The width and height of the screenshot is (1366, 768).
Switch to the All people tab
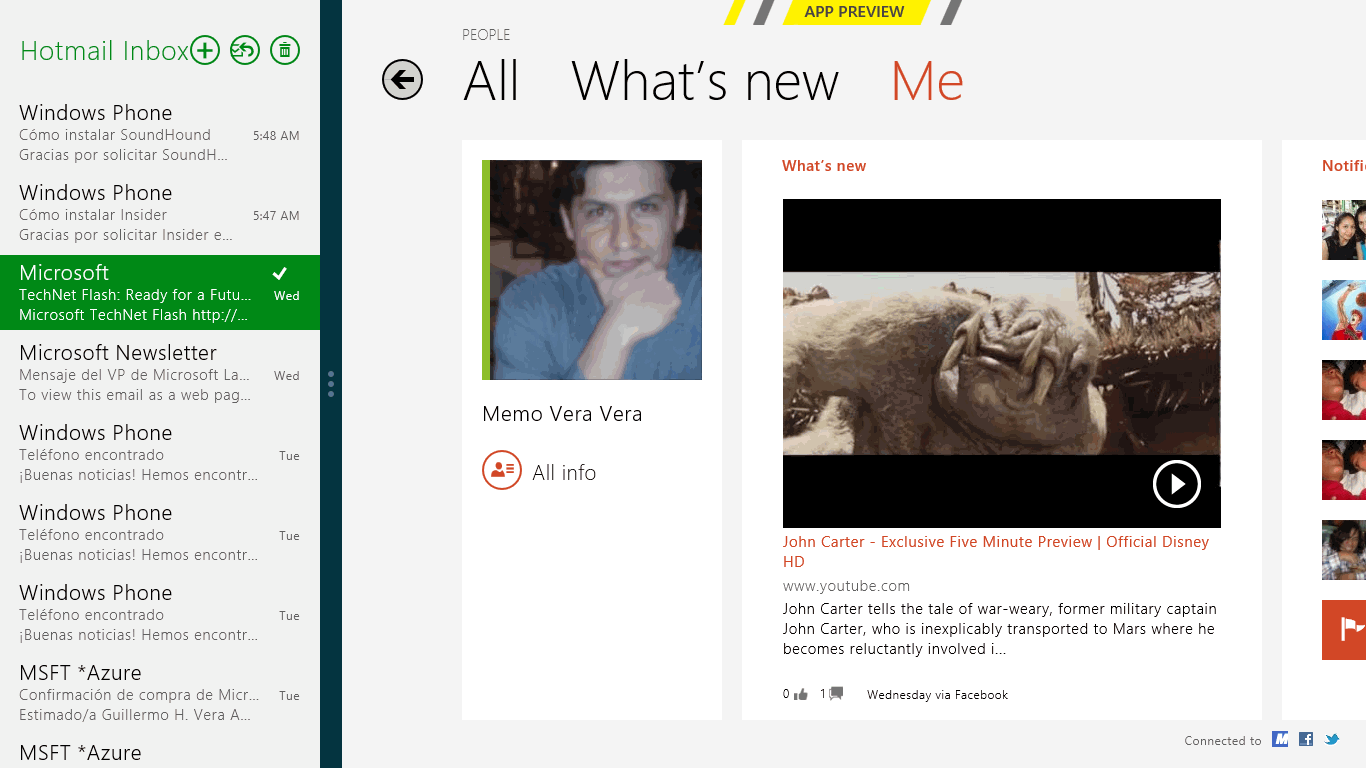pyautogui.click(x=491, y=81)
